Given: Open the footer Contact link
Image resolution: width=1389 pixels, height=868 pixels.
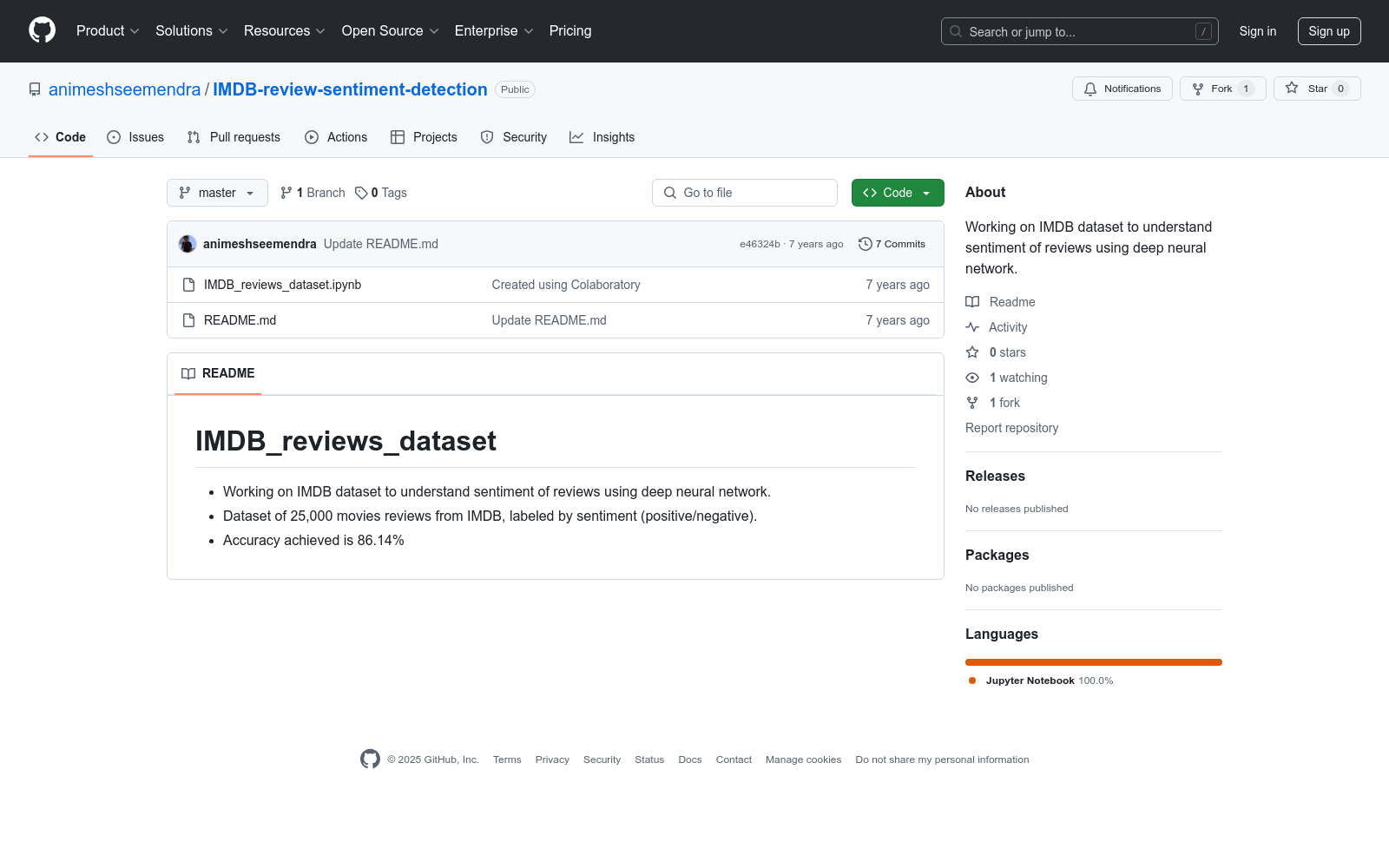Looking at the screenshot, I should (734, 759).
